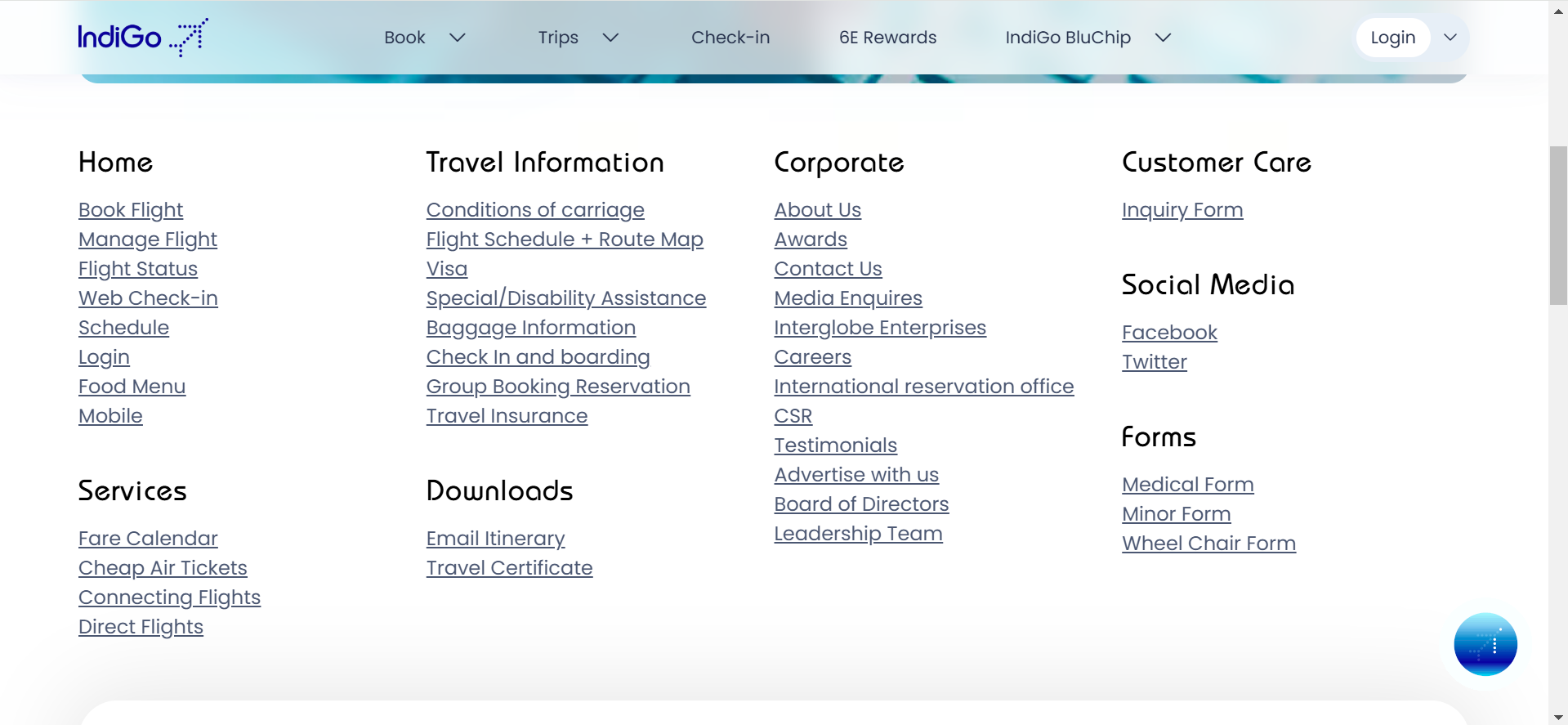Open the CSR link

pos(793,416)
